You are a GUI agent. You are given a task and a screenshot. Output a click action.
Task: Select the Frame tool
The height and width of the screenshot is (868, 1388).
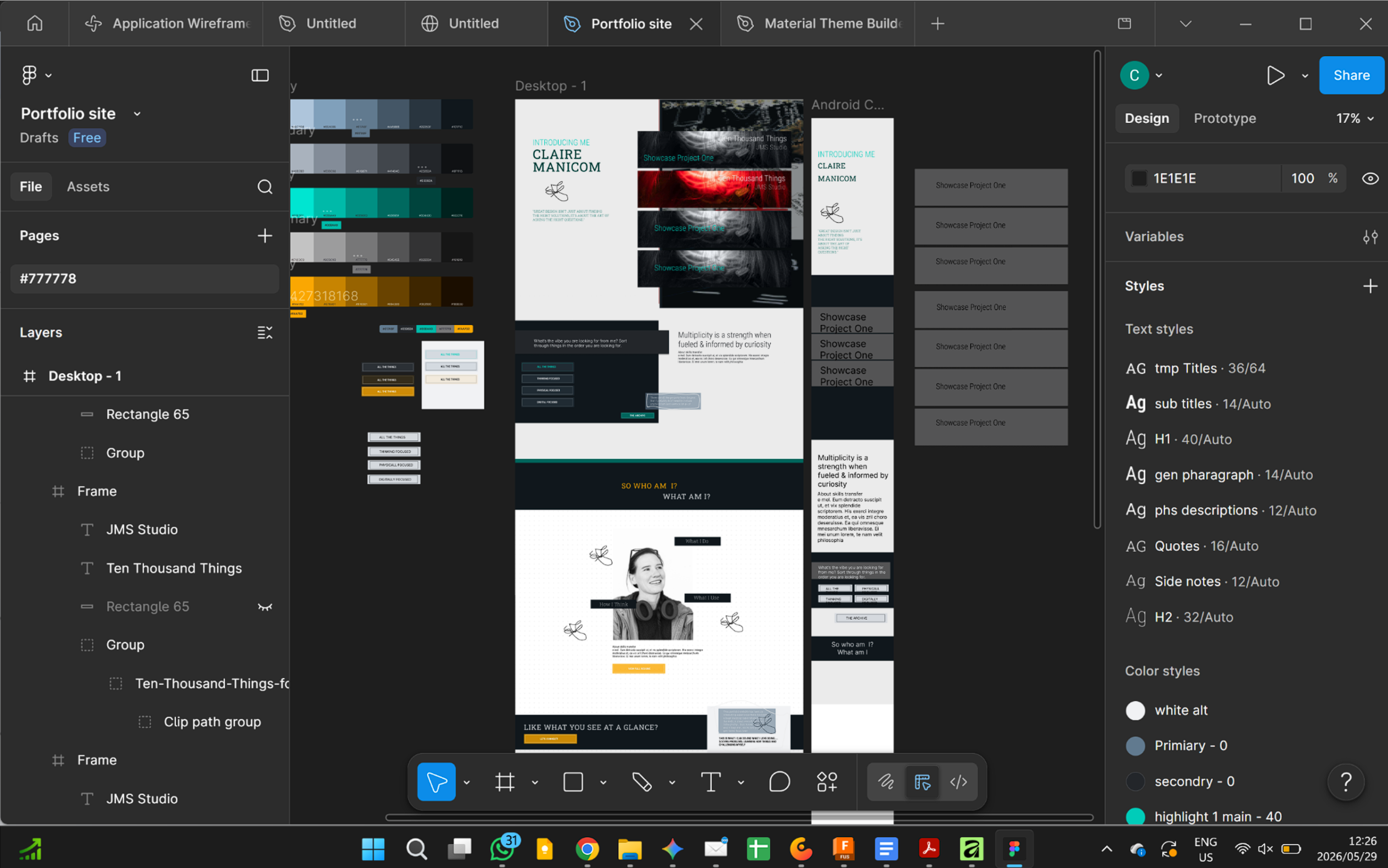tap(505, 782)
